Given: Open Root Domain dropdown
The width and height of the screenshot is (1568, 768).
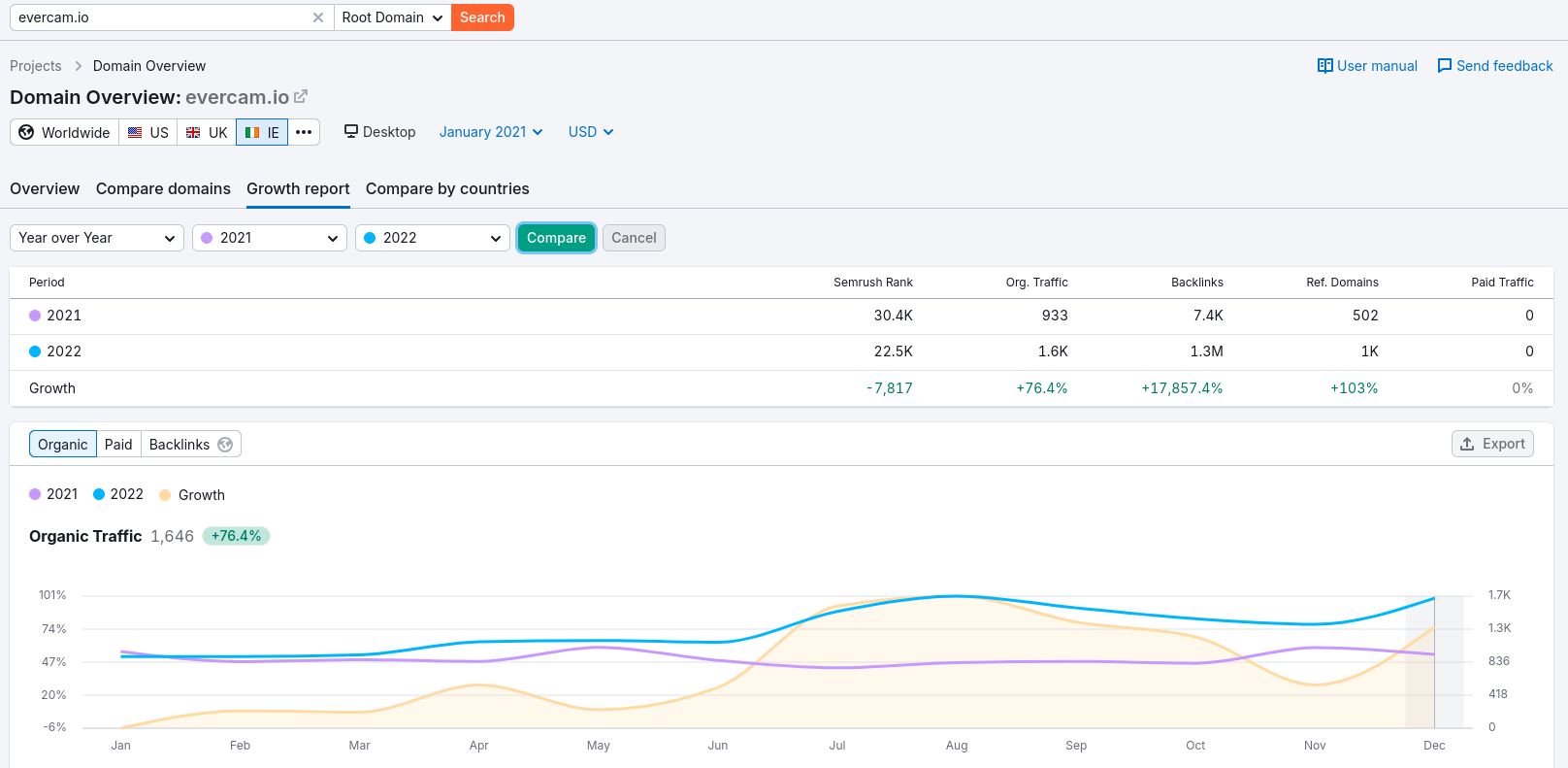Looking at the screenshot, I should tap(393, 17).
